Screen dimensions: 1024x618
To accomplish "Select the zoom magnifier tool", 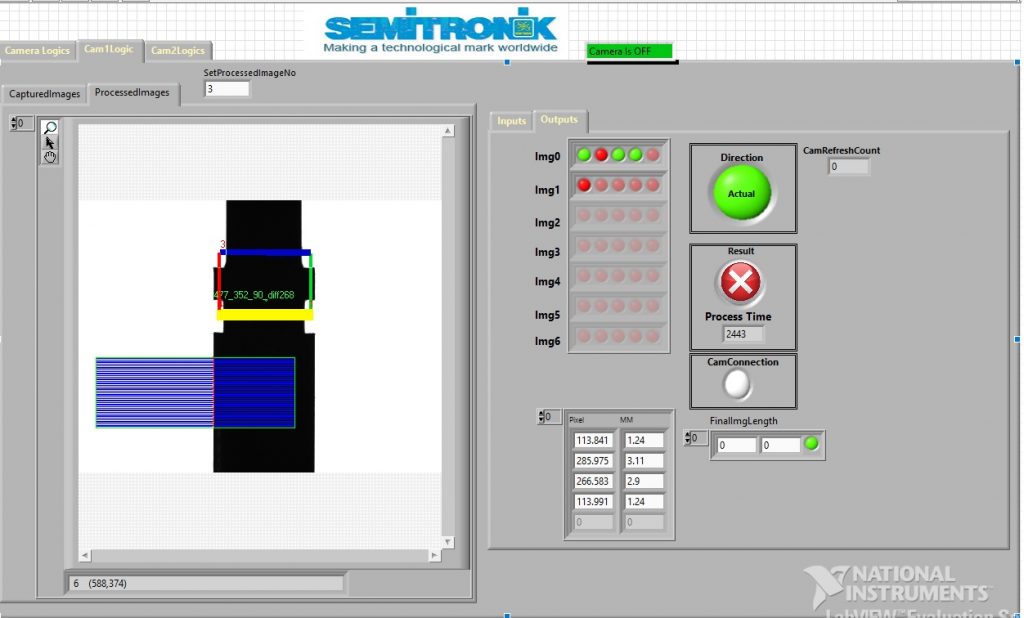I will [x=50, y=127].
